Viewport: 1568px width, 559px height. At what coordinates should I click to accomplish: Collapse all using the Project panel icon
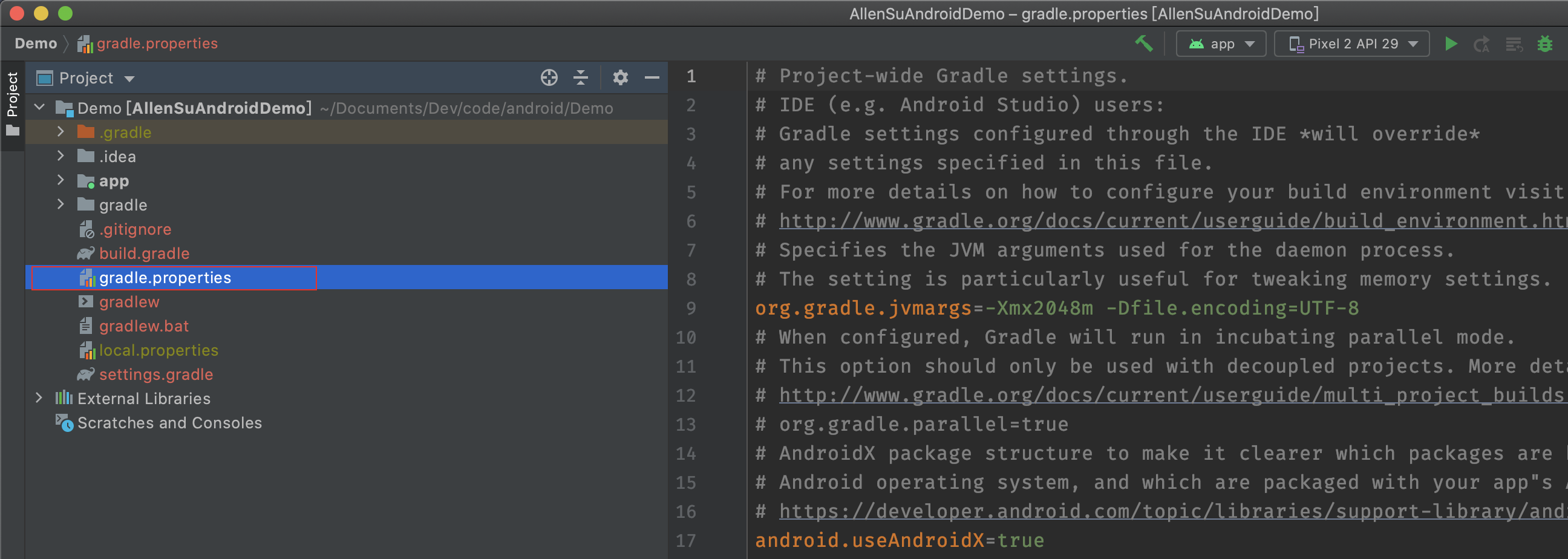point(581,77)
